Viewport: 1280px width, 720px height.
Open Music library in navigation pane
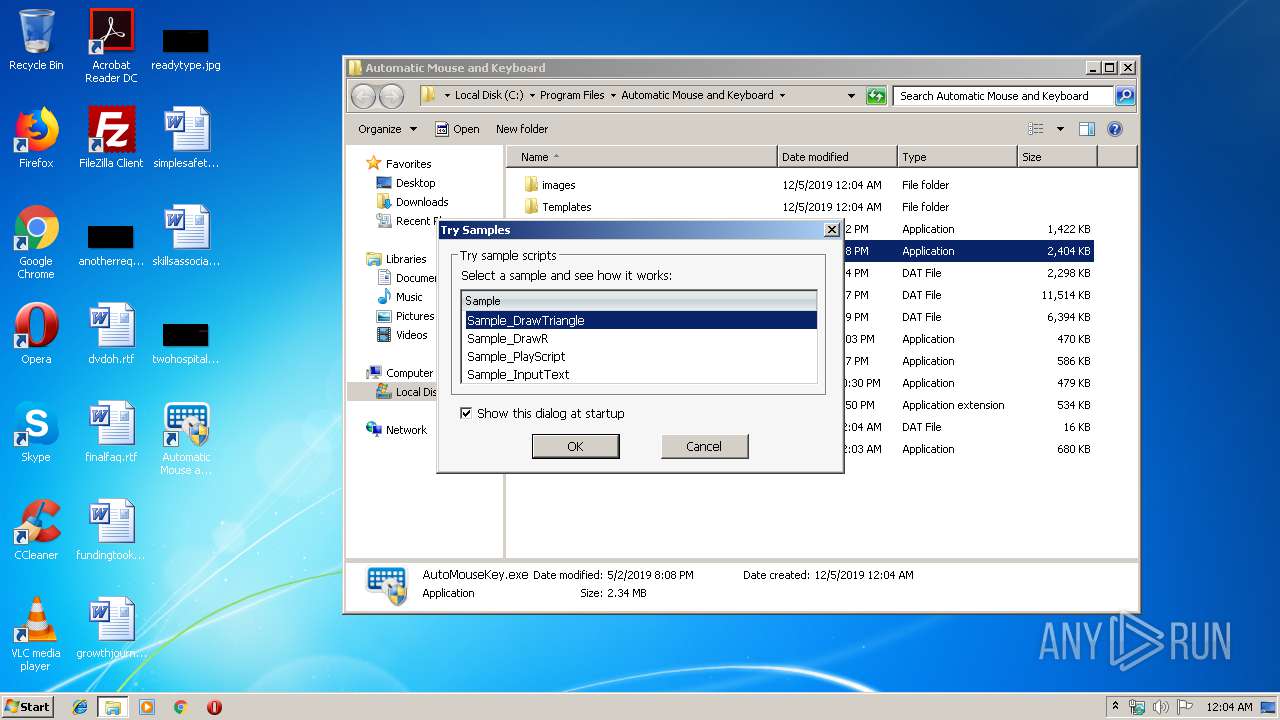[400, 297]
